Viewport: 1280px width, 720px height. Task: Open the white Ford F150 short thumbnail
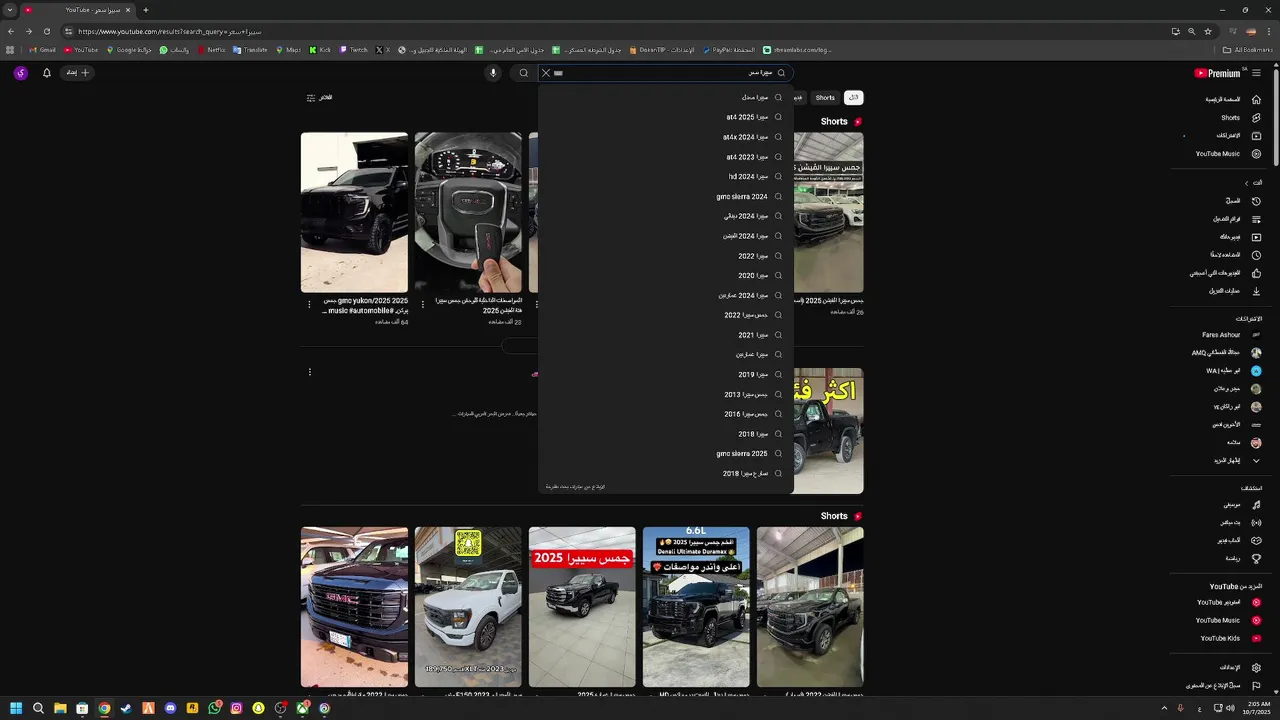468,607
